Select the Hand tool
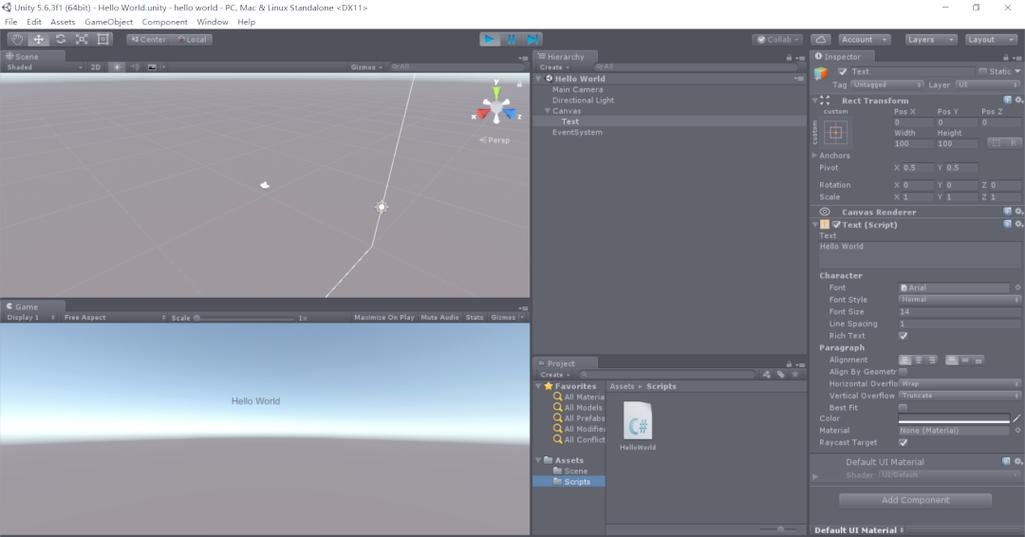Screen dimensions: 1025x537 pyautogui.click(x=17, y=39)
